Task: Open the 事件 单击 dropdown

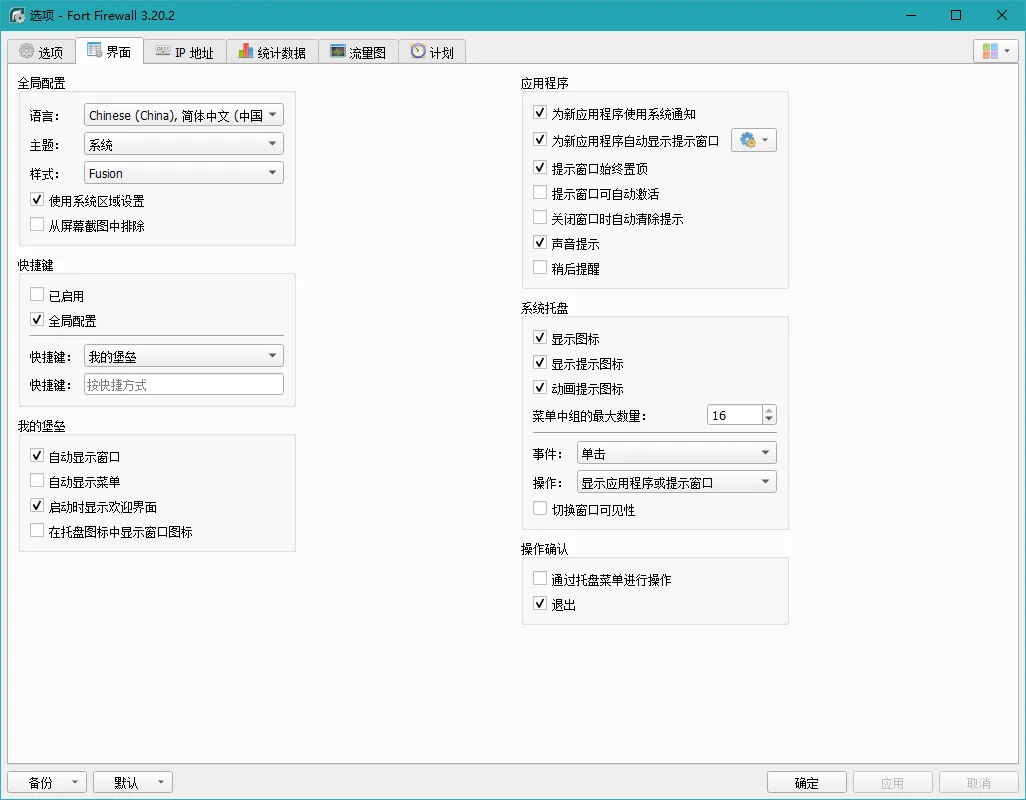Action: click(677, 453)
